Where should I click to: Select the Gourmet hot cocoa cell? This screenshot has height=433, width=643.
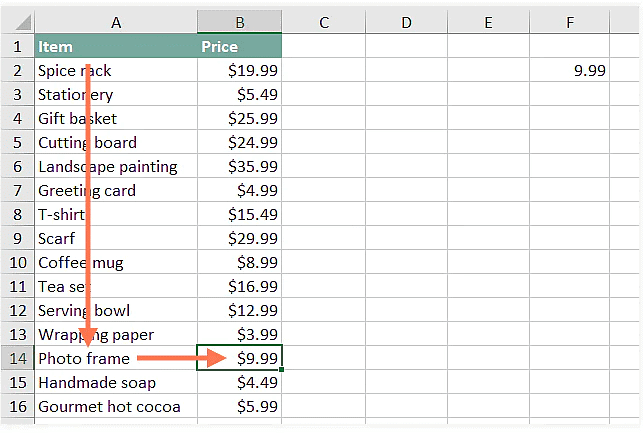pyautogui.click(x=110, y=406)
